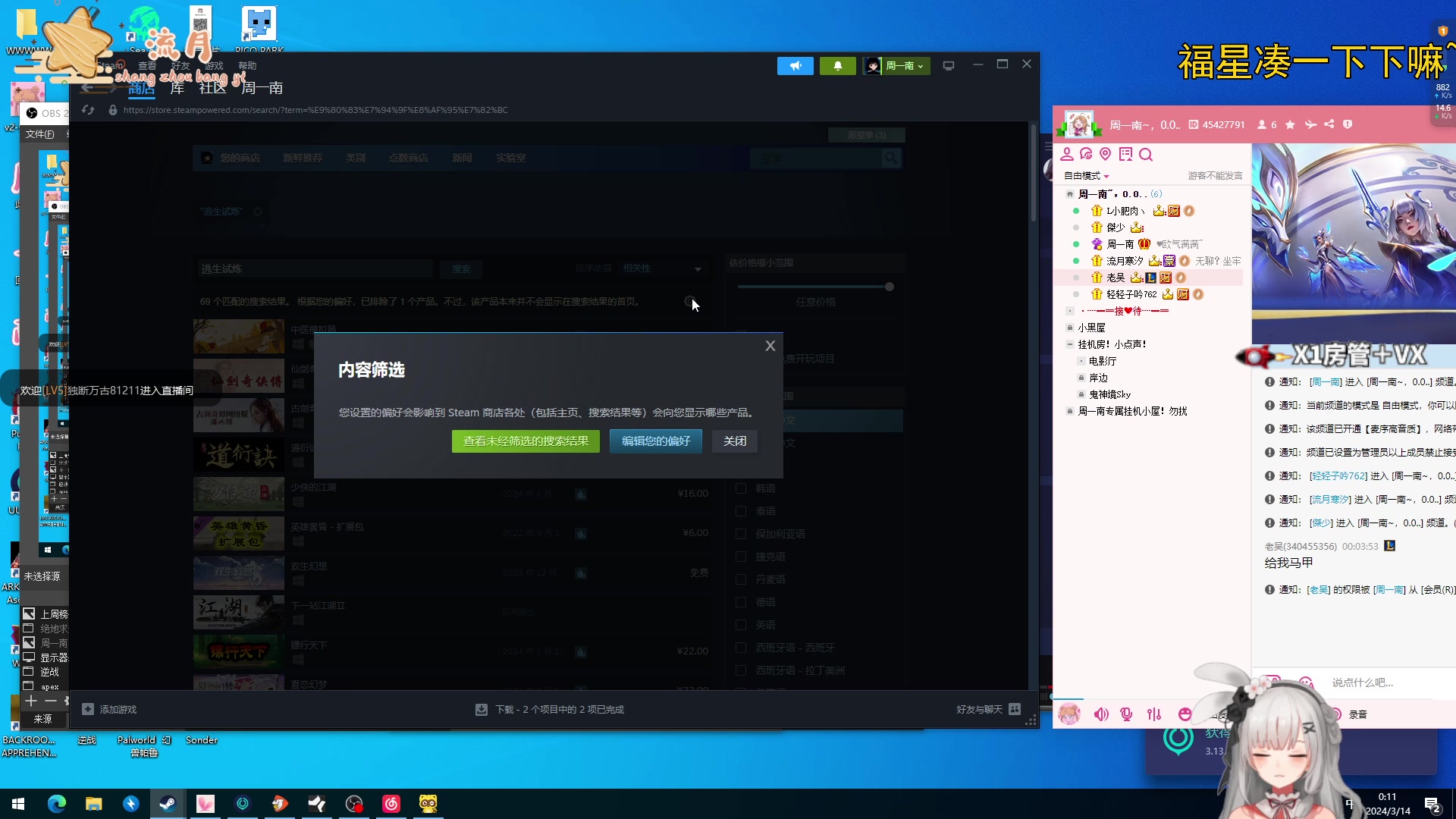Open Steam notifications bell
This screenshot has height=819, width=1456.
tap(838, 66)
